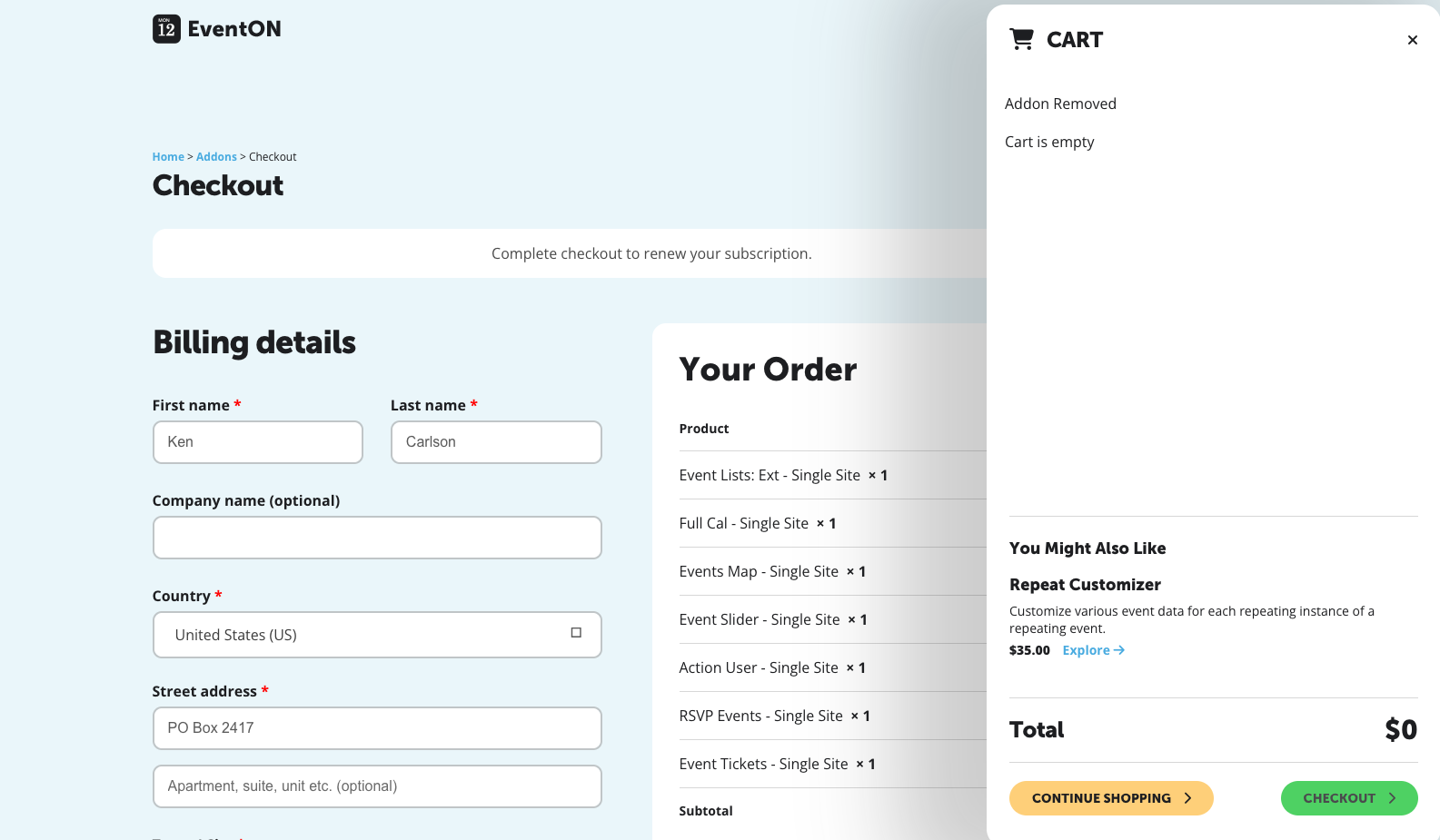
Task: Click the EventON calendar logo icon
Action: point(166,29)
